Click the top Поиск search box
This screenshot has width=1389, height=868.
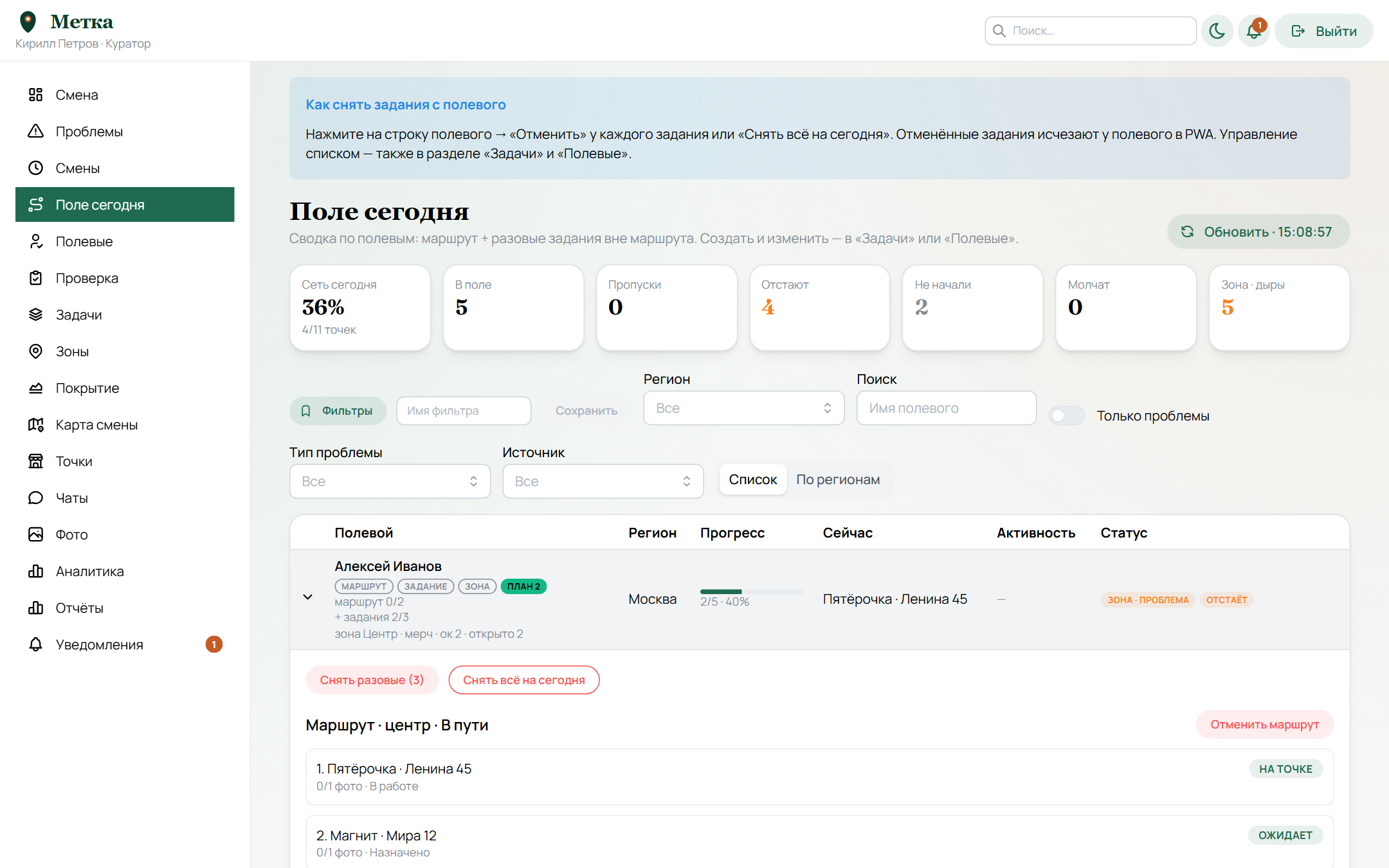point(1090,31)
